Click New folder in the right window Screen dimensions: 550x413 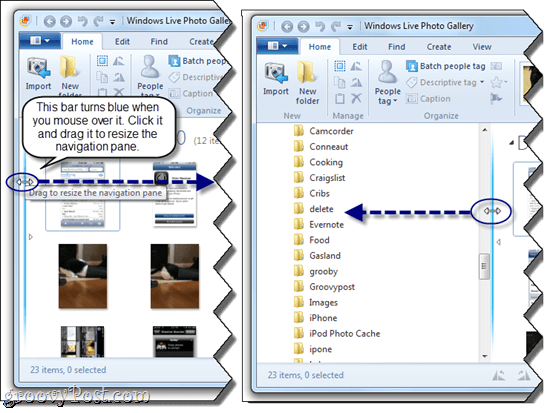tap(307, 83)
